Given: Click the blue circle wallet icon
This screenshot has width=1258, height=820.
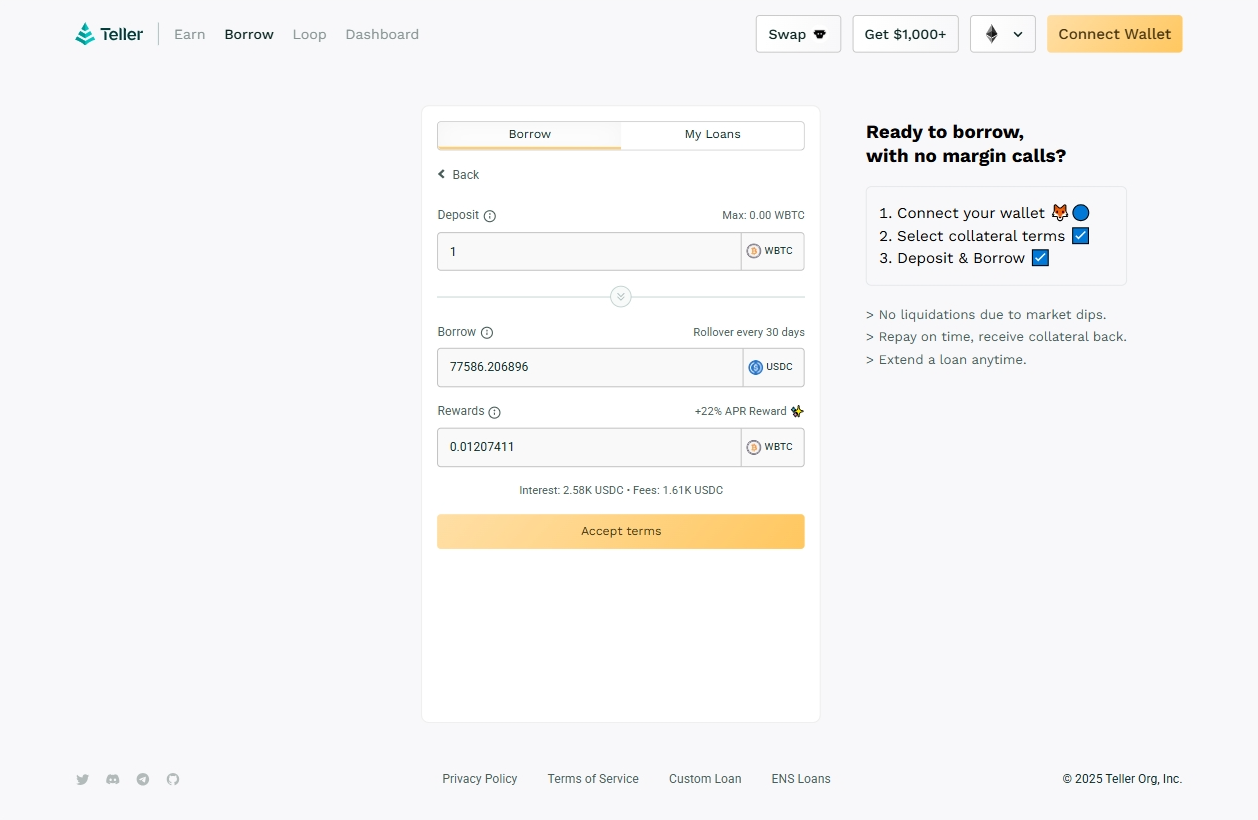Looking at the screenshot, I should [x=1081, y=213].
